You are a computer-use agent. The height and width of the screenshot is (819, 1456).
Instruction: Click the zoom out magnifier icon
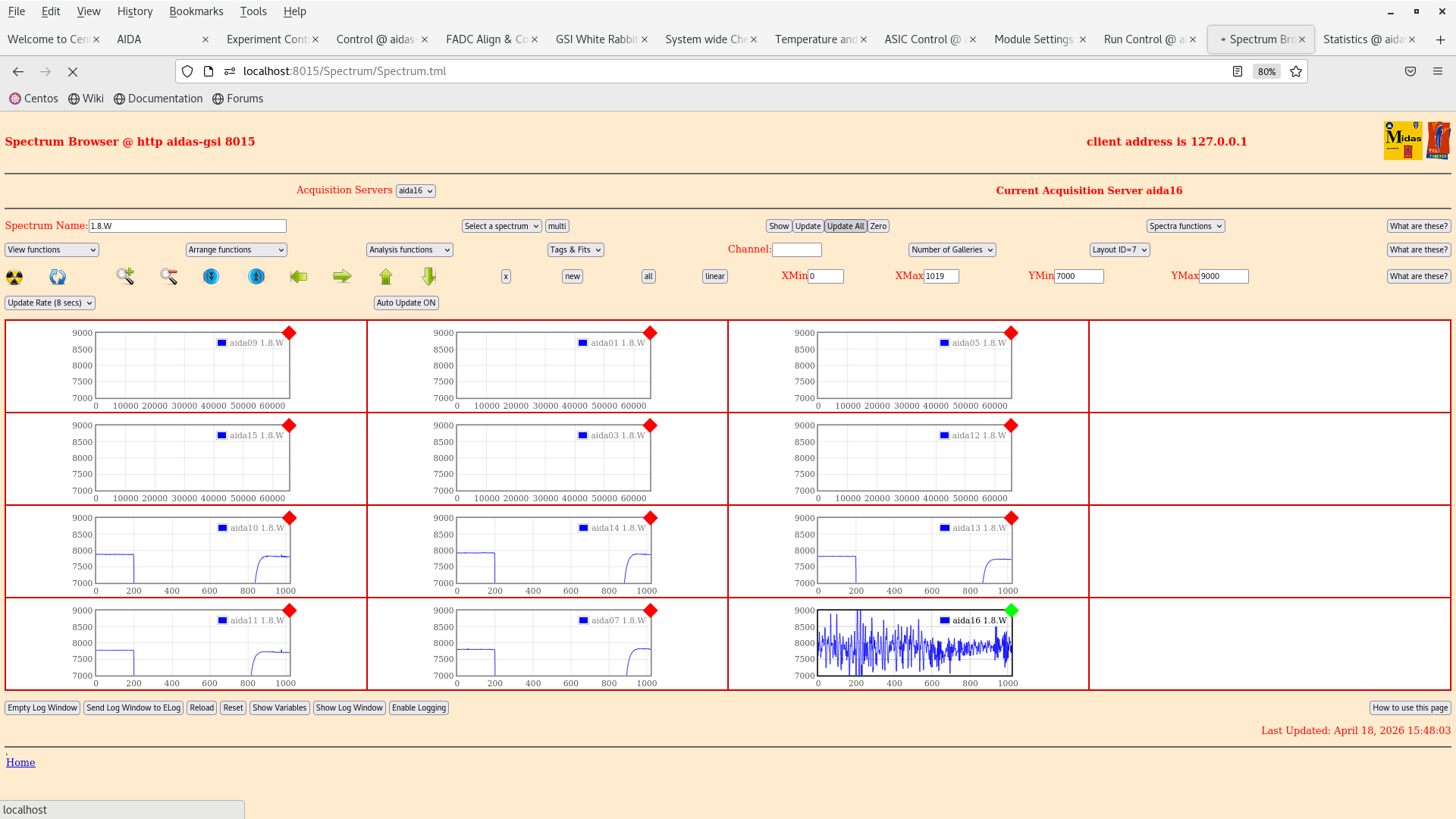[x=168, y=276]
